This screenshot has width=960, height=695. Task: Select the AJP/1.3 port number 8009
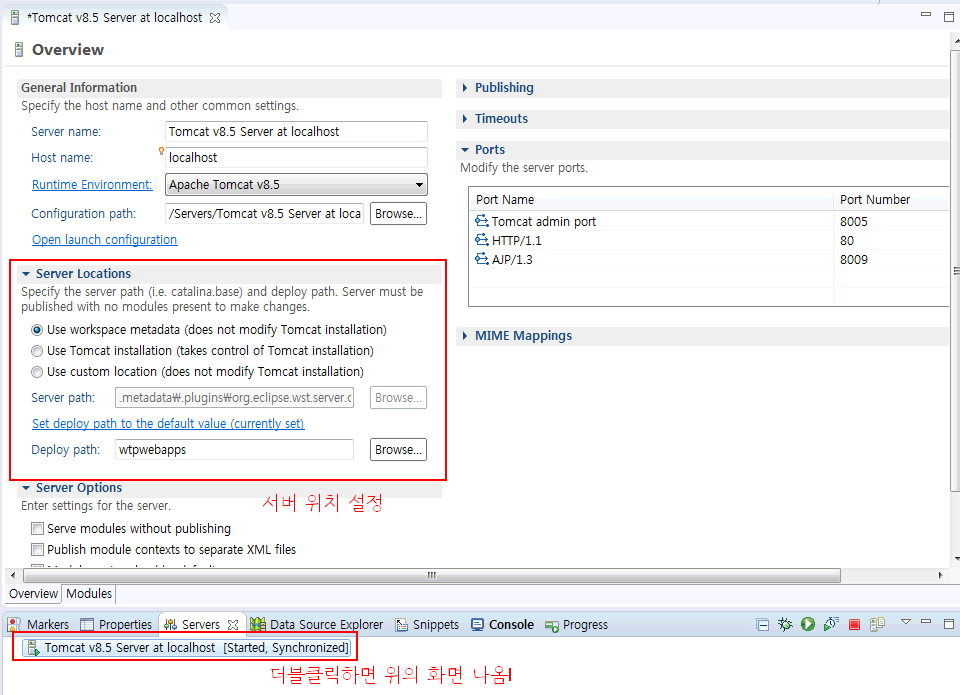tap(853, 260)
